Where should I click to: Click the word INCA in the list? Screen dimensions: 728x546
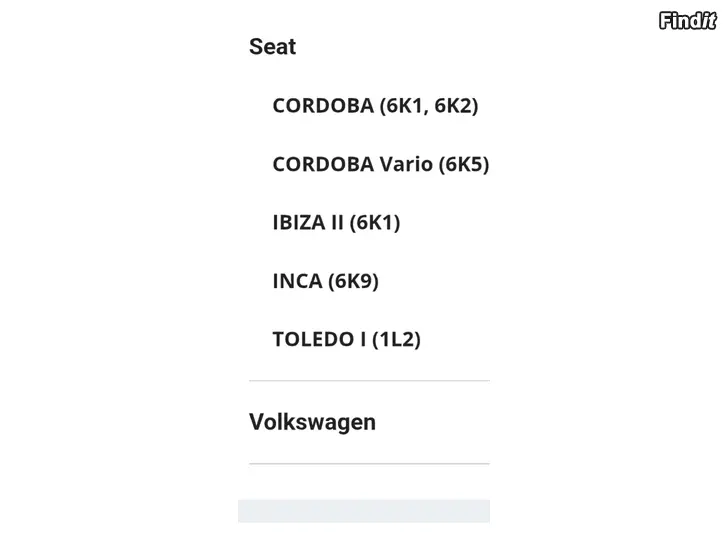297,281
